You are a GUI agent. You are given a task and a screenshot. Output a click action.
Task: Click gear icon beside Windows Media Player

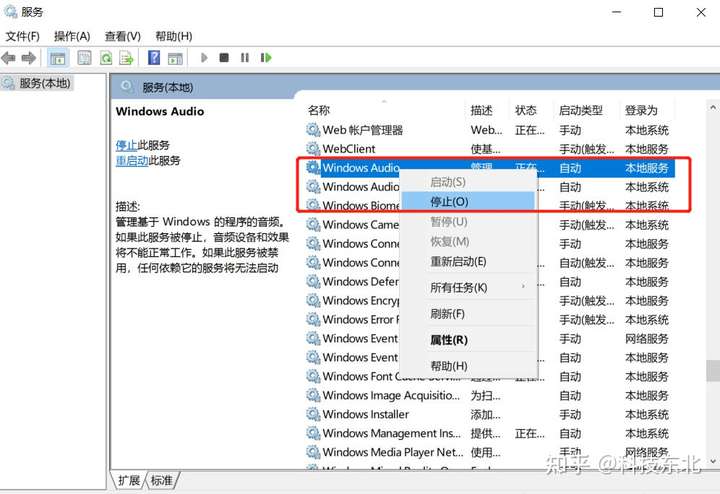pyautogui.click(x=313, y=452)
